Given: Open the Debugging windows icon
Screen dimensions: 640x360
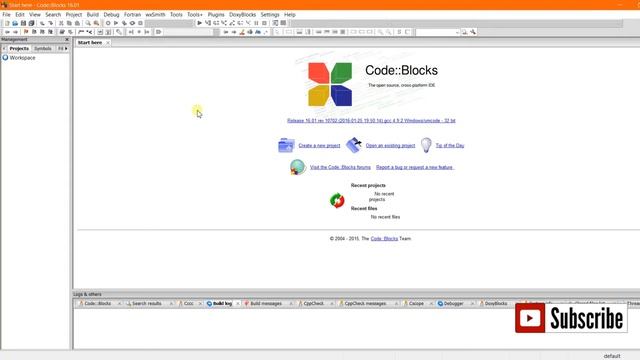Looking at the screenshot, I should click(x=275, y=23).
